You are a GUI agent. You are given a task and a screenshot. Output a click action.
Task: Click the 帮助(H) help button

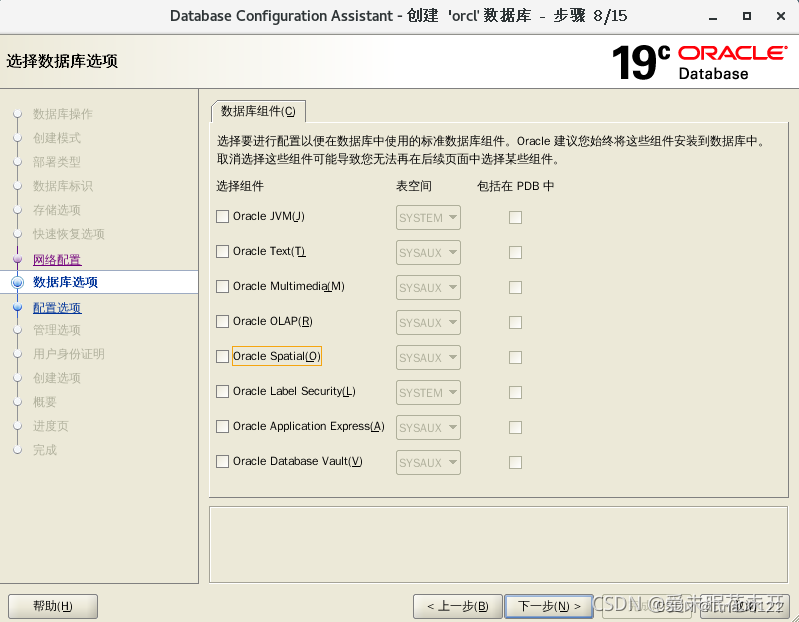(53, 606)
